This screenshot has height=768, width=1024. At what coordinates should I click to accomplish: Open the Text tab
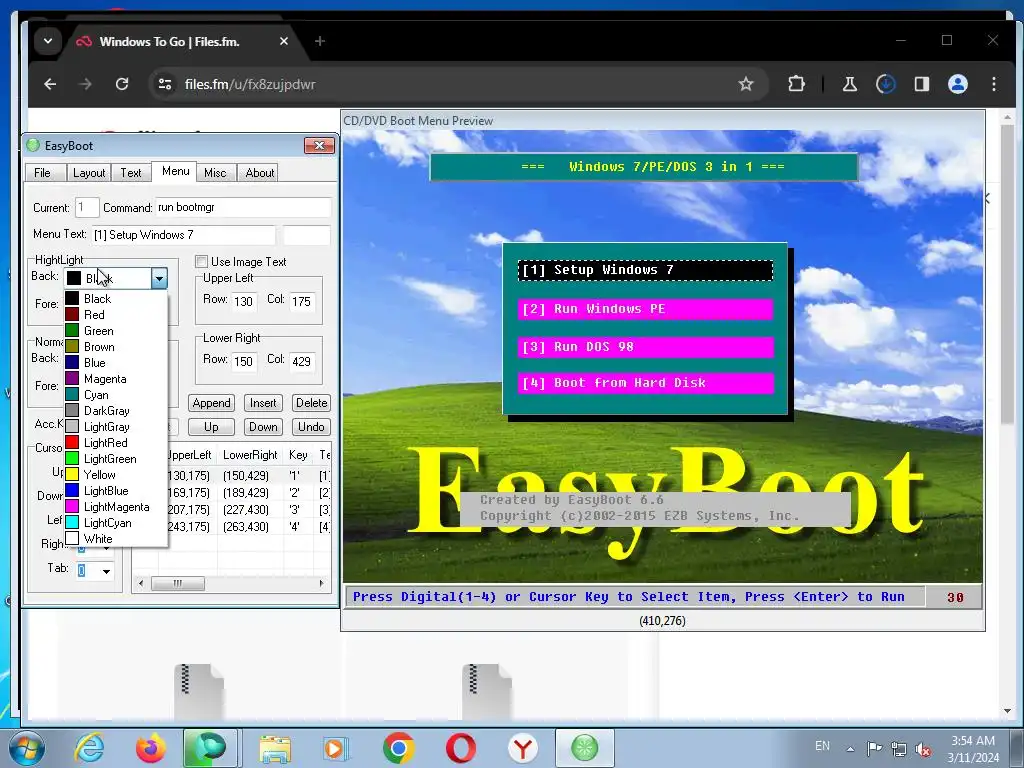pyautogui.click(x=131, y=173)
